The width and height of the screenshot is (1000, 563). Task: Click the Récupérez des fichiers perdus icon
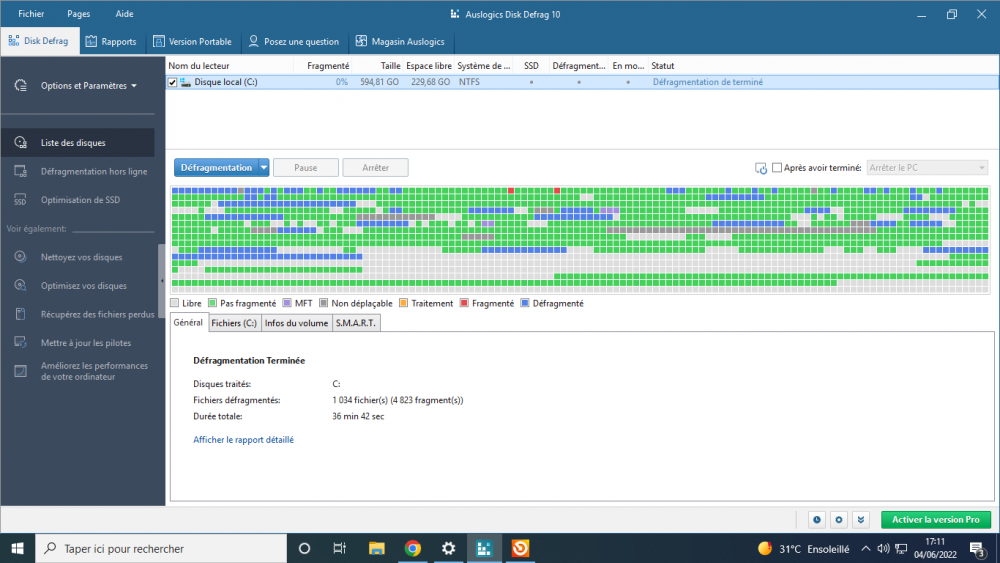(20, 314)
